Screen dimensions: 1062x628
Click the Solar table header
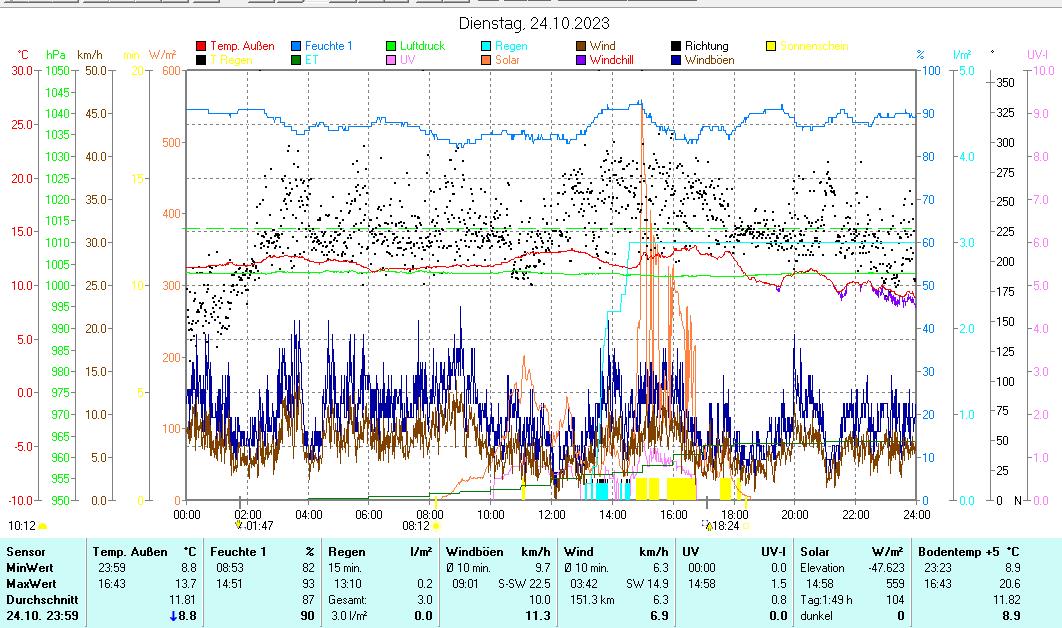pyautogui.click(x=815, y=552)
